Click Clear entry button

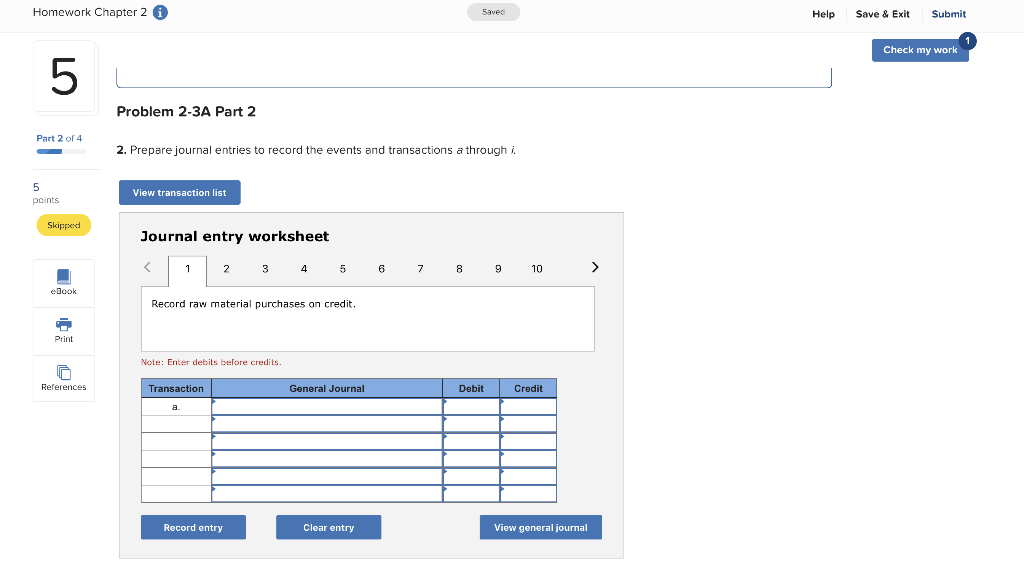328,528
